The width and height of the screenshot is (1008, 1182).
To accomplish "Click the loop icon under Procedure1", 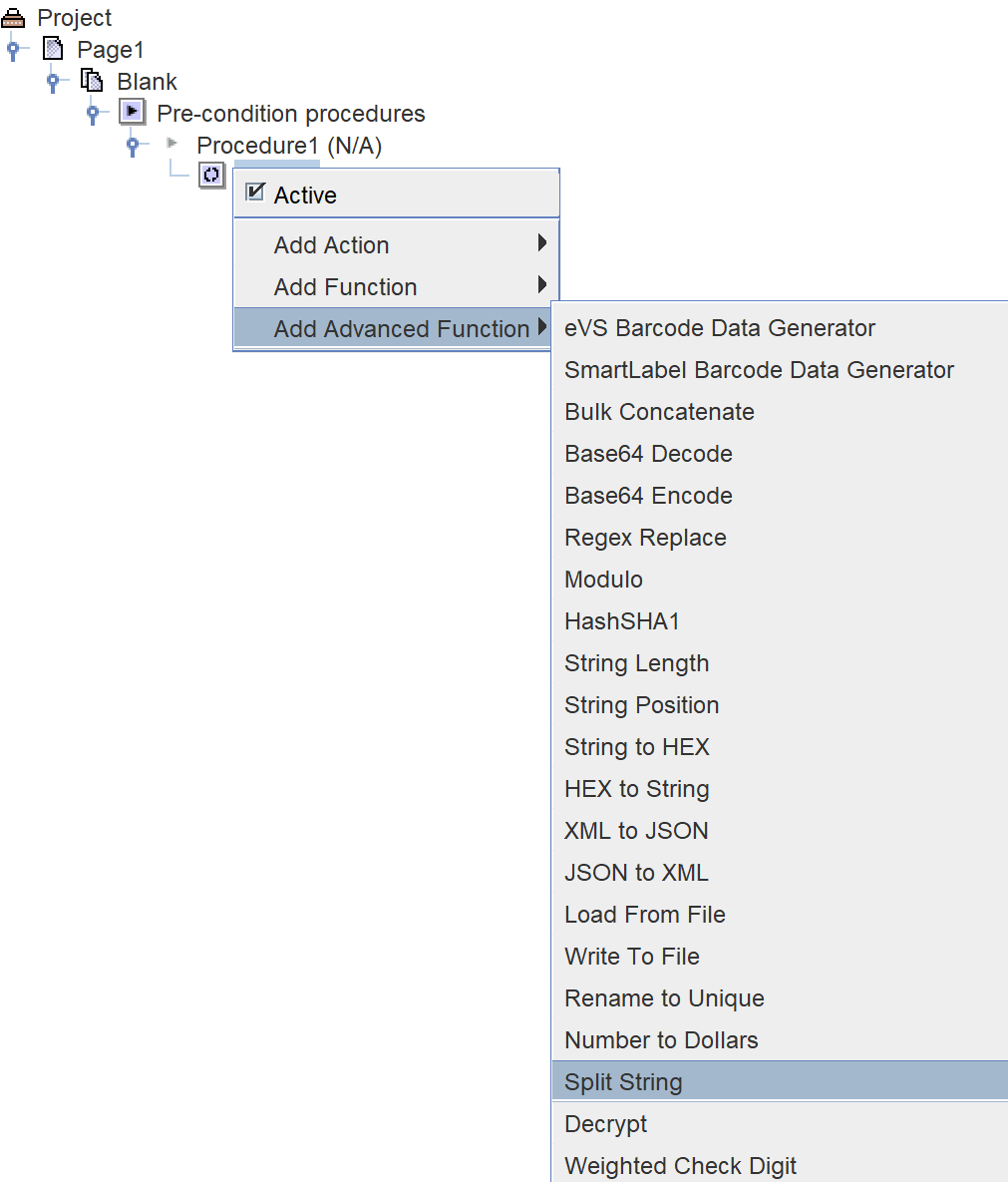I will [211, 176].
